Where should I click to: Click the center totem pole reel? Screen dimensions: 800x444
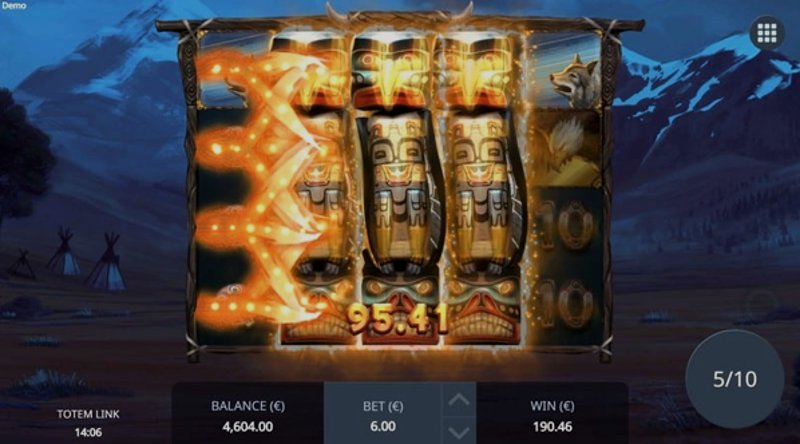click(399, 189)
